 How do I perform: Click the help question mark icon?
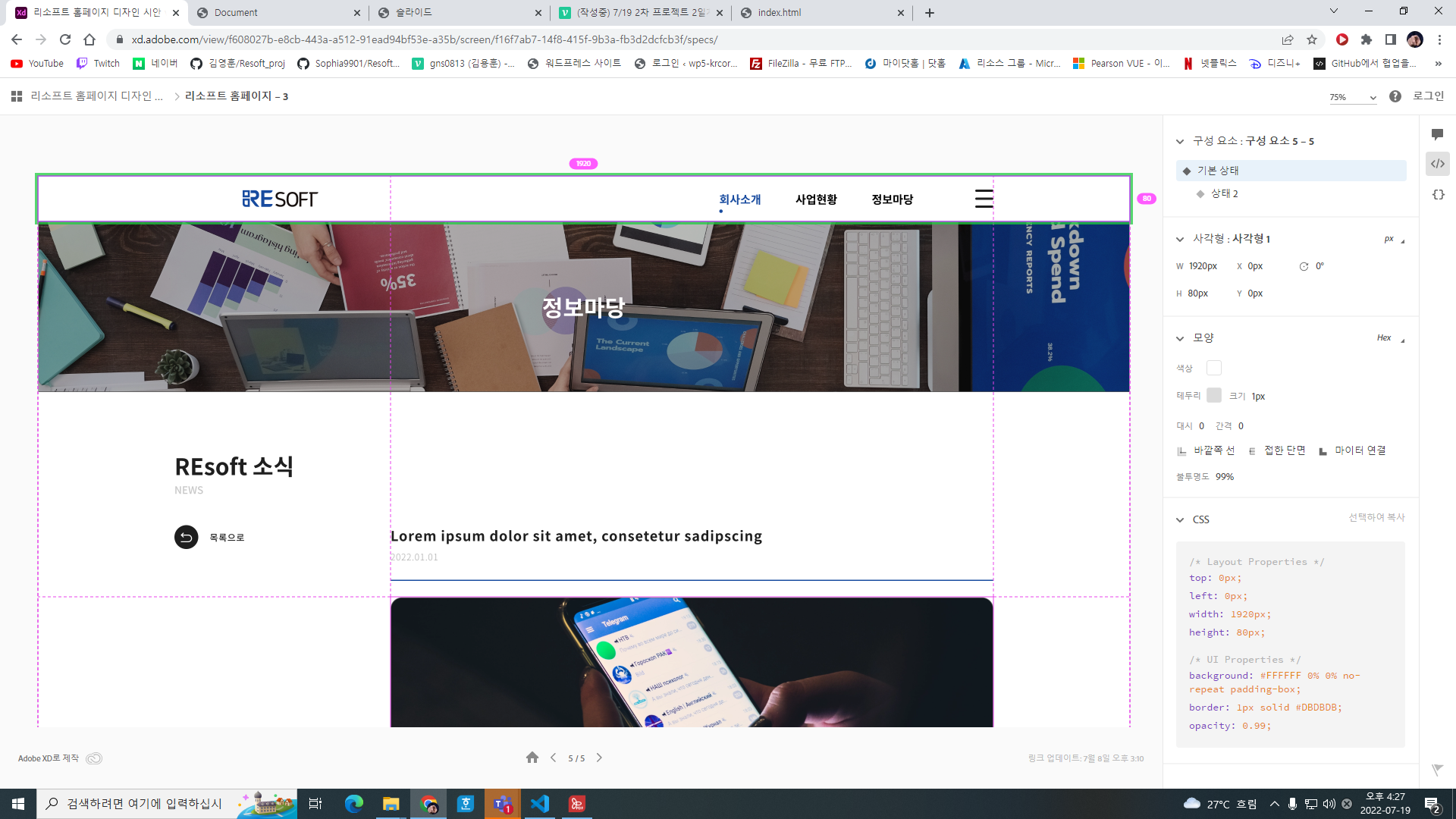tap(1395, 96)
